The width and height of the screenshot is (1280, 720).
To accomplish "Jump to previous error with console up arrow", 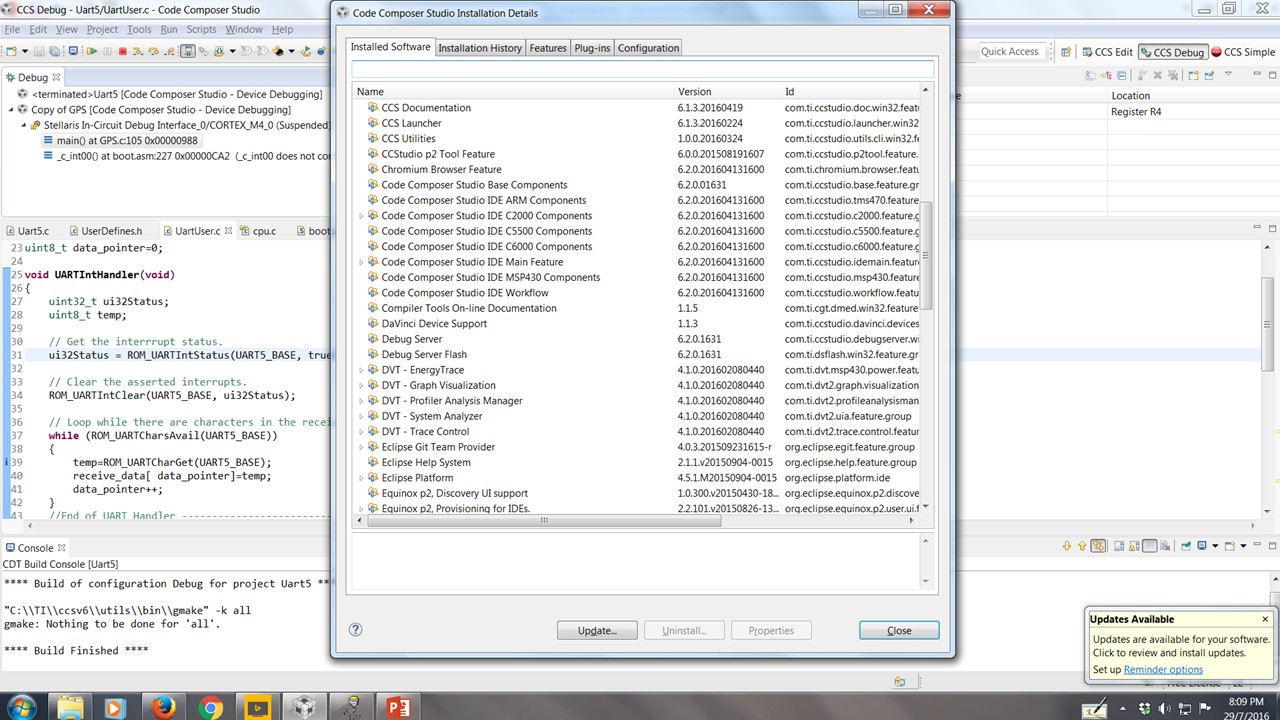I will pyautogui.click(x=1081, y=546).
